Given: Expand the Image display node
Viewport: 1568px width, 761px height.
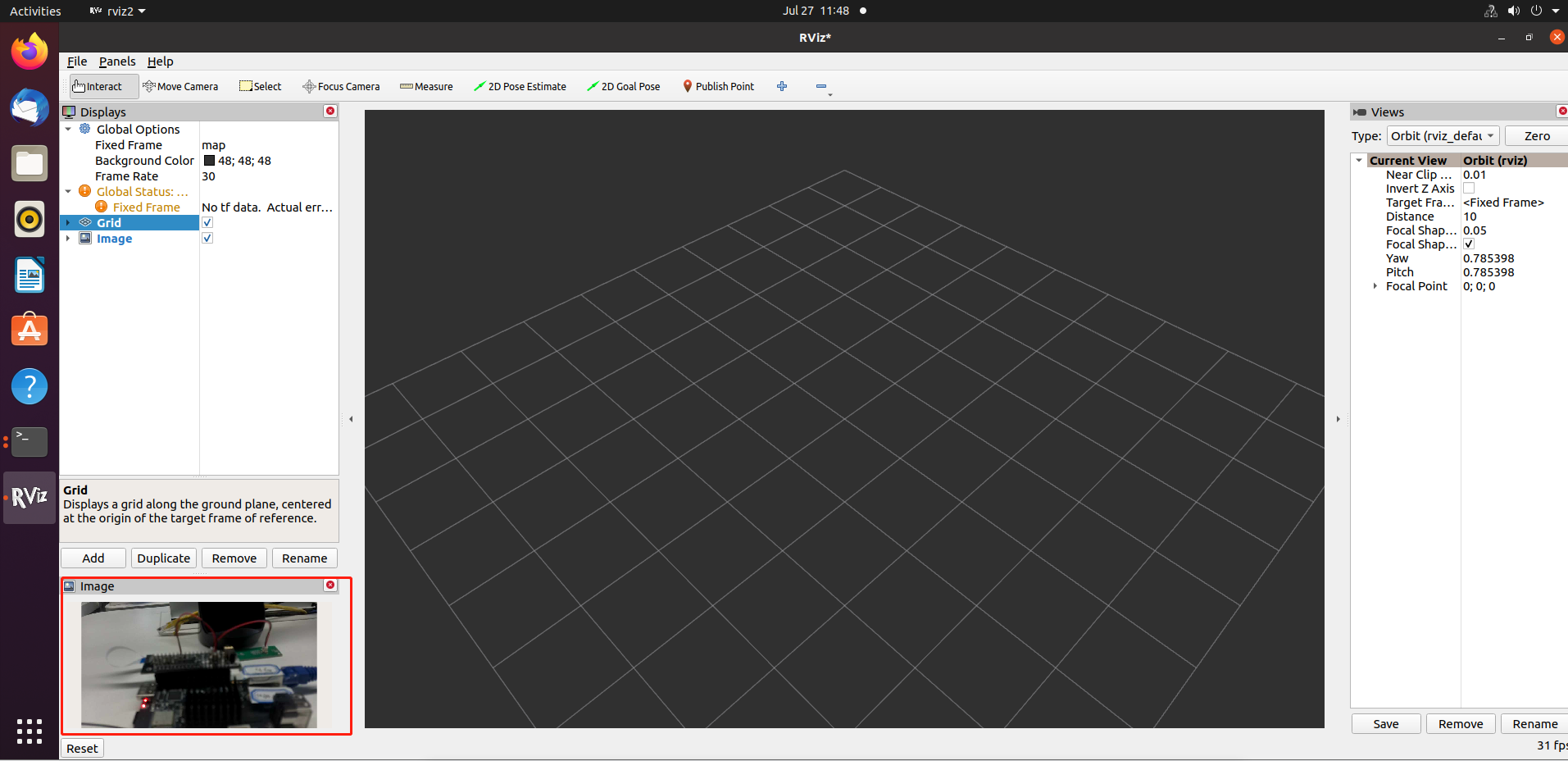Looking at the screenshot, I should (x=68, y=238).
